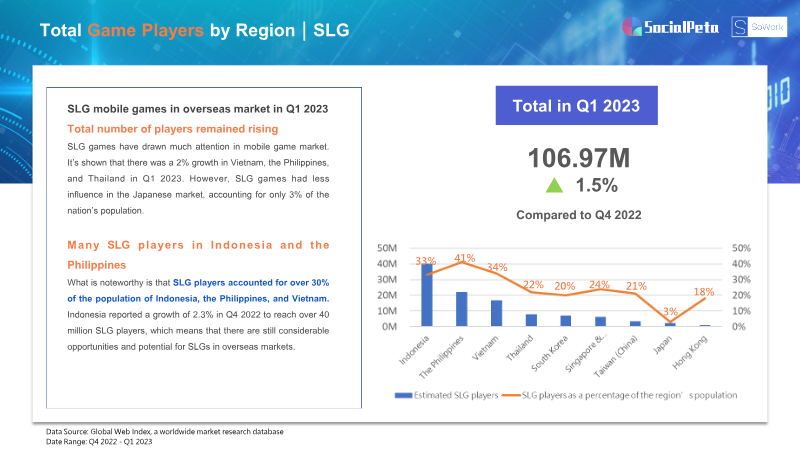Click the Japan axis label
Viewport: 800px width, 450px height.
663,344
